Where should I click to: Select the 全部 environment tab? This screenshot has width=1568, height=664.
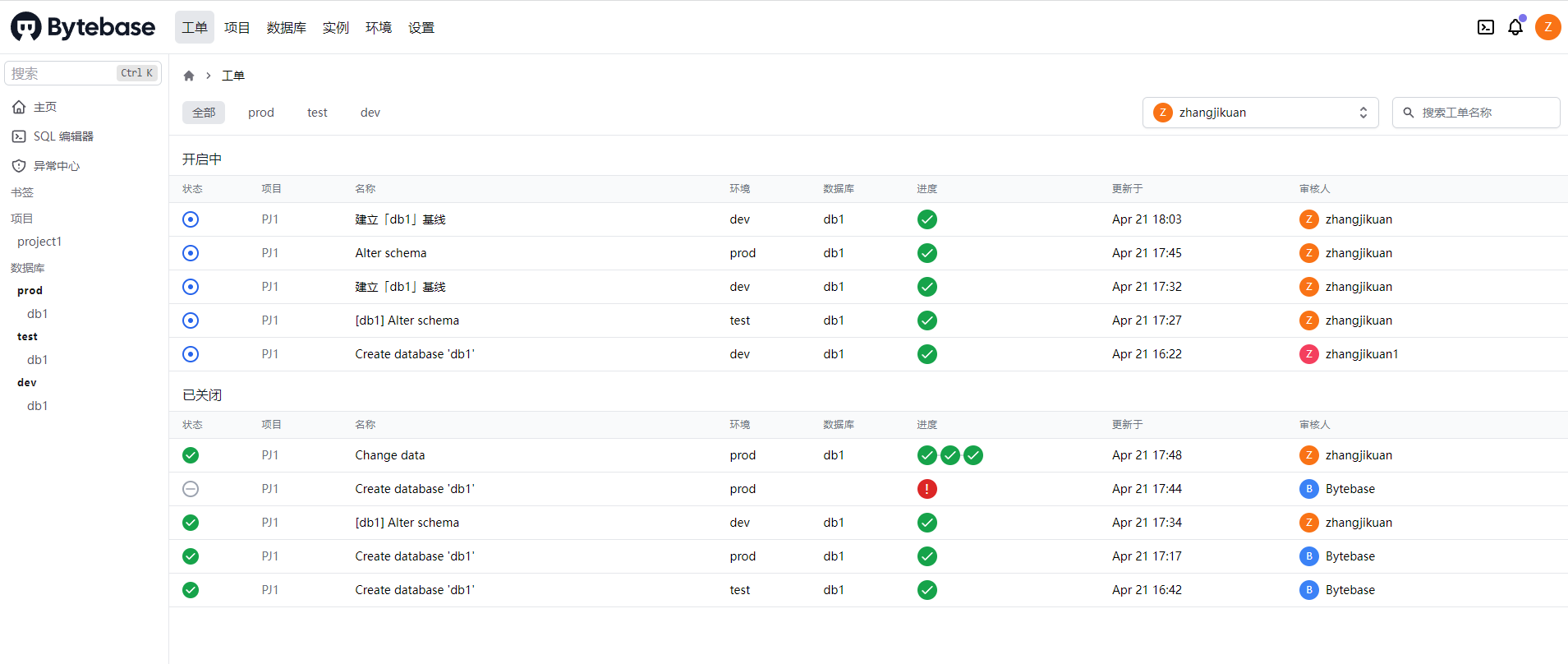click(204, 113)
